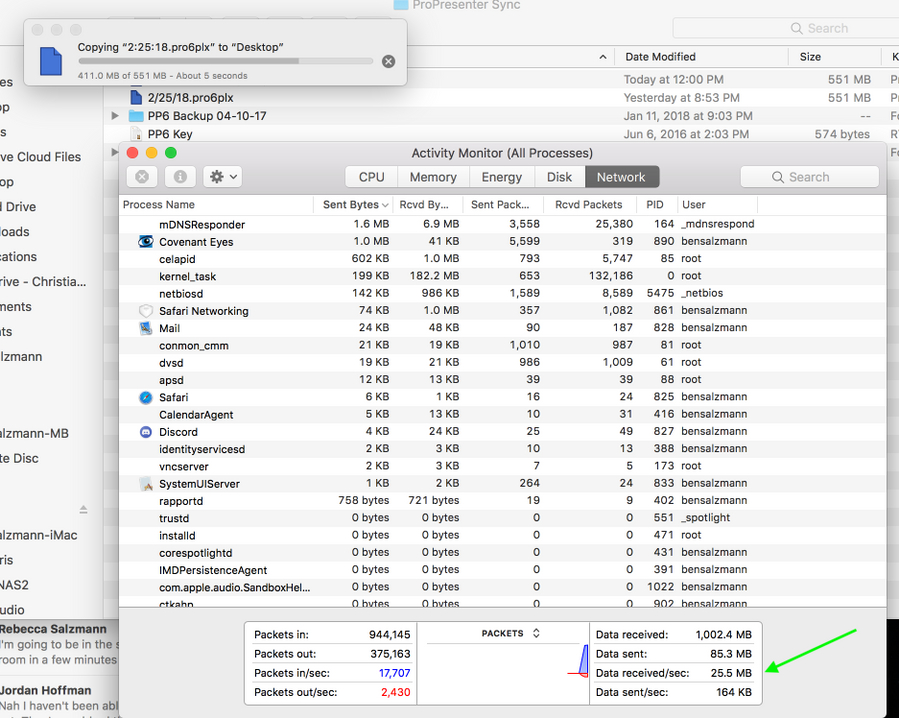
Task: Expand PP6 Backup 04-10-17 folder in Finder
Action: [115, 116]
